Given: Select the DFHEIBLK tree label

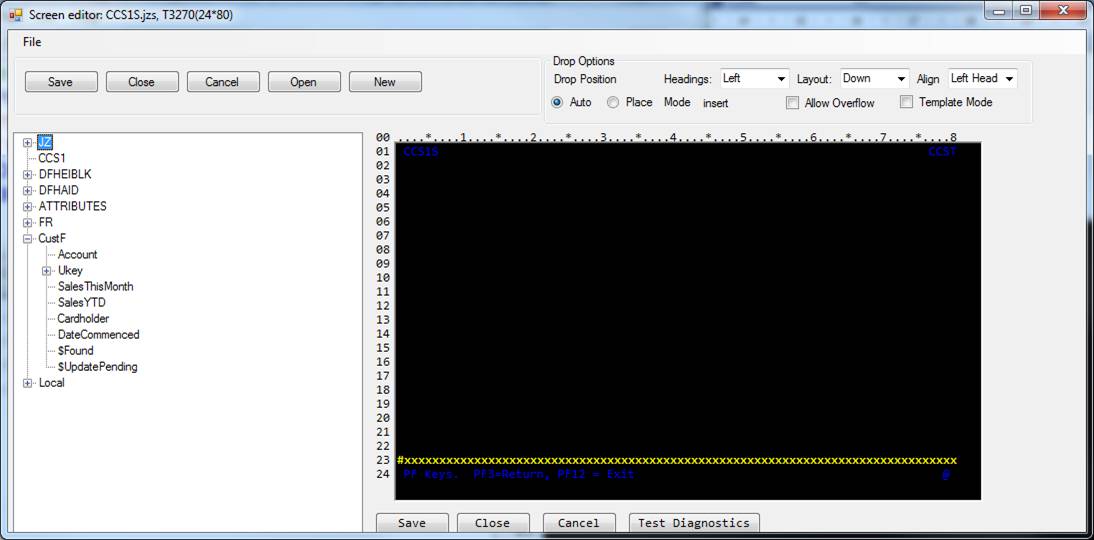Looking at the screenshot, I should pyautogui.click(x=65, y=174).
